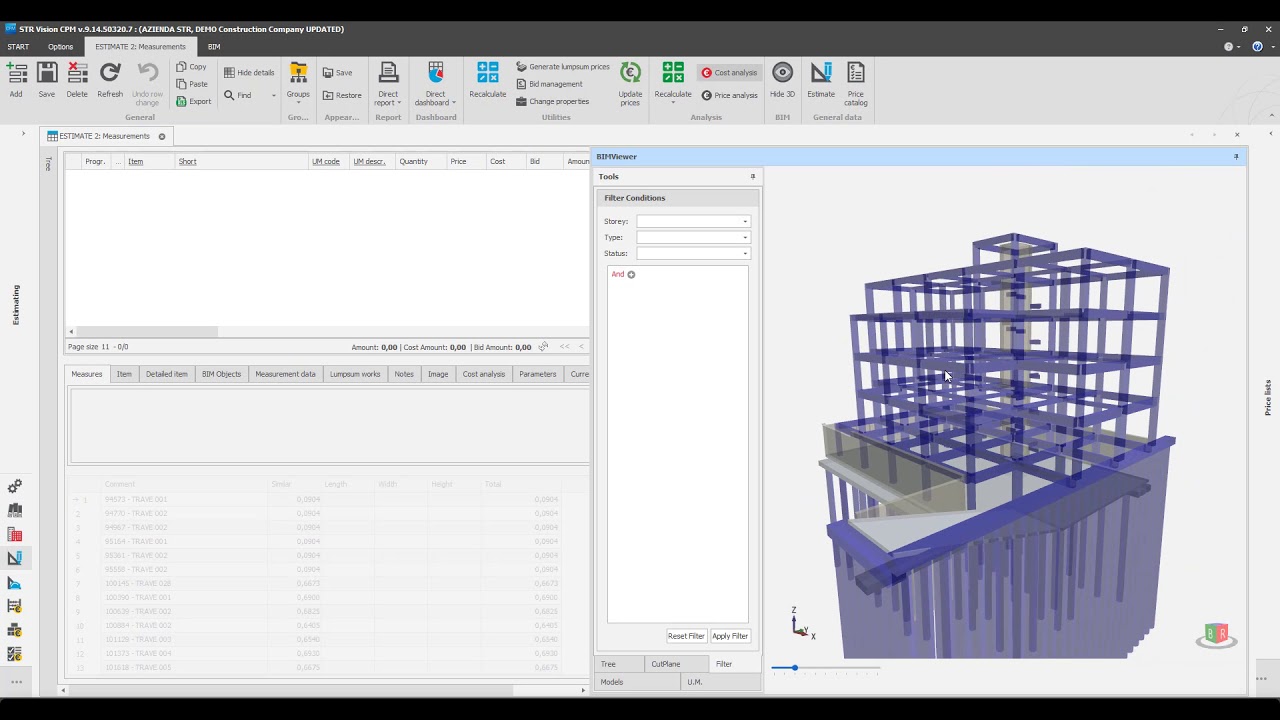Click Change properties
Viewport: 1280px width, 720px height.
coord(552,101)
